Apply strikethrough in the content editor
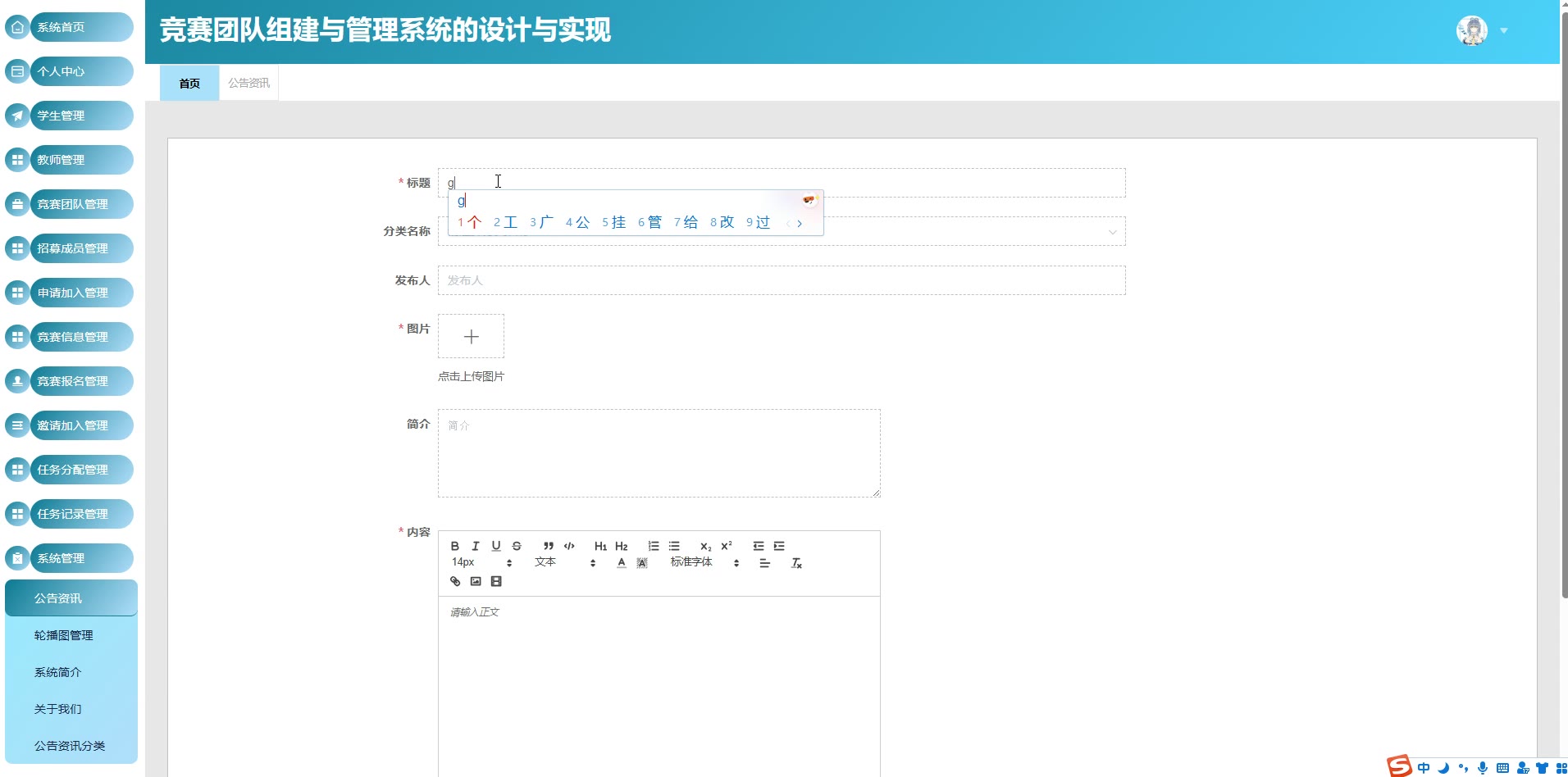 (x=517, y=546)
